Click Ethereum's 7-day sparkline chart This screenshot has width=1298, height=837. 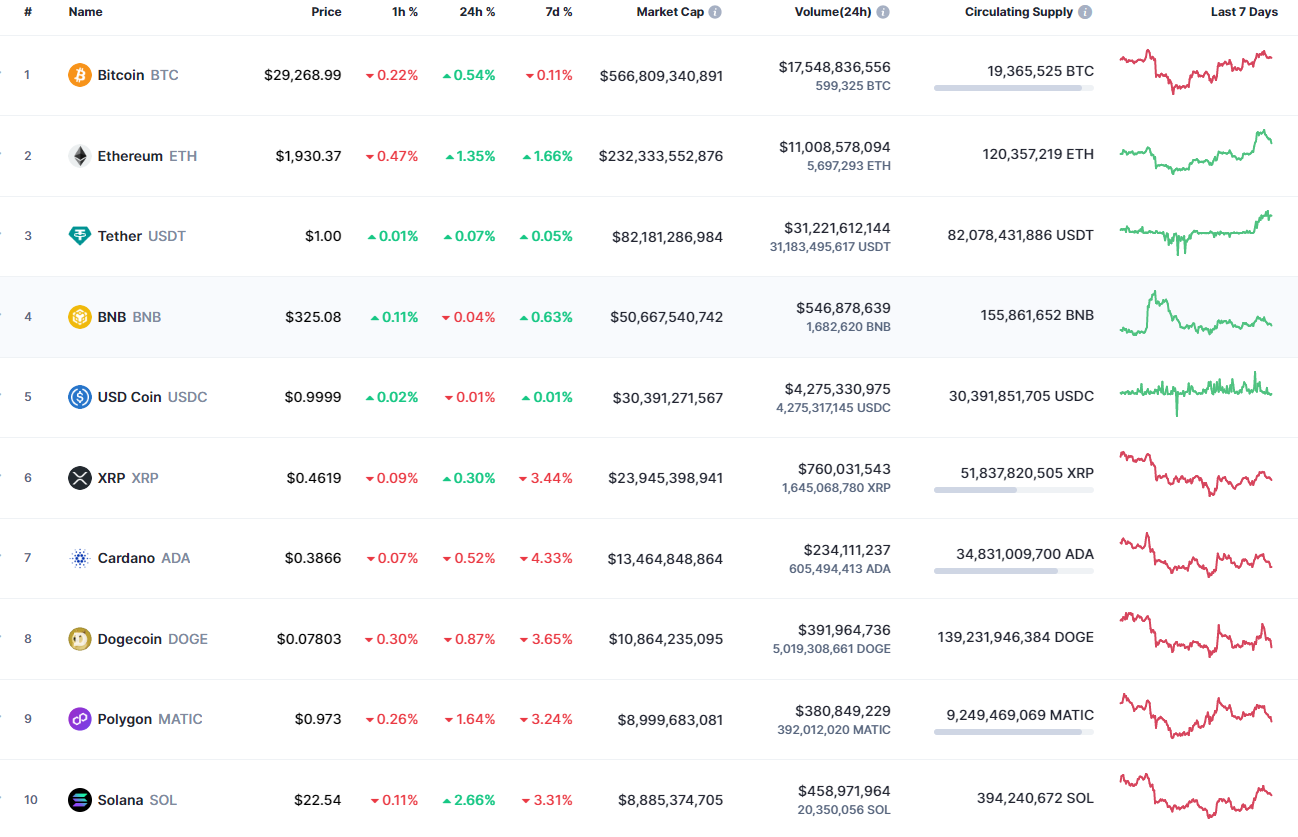pos(1196,154)
